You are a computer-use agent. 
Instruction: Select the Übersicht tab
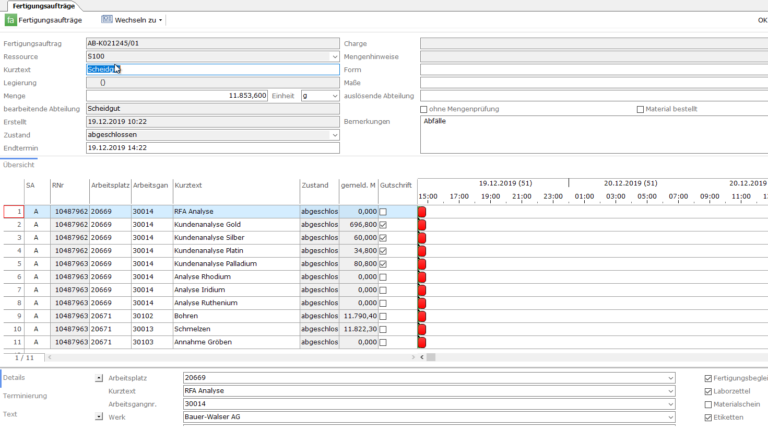click(19, 165)
